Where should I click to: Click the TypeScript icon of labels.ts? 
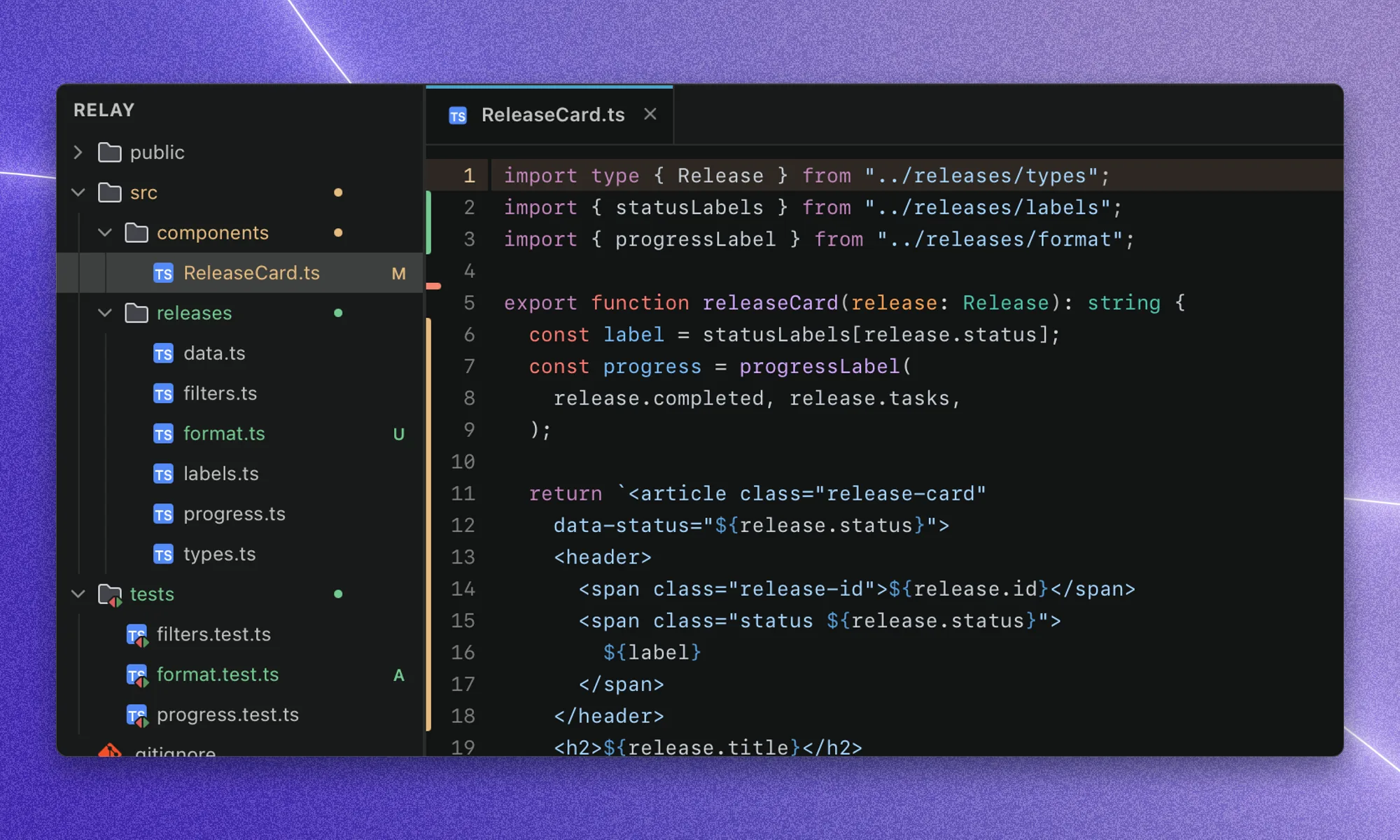pyautogui.click(x=163, y=474)
